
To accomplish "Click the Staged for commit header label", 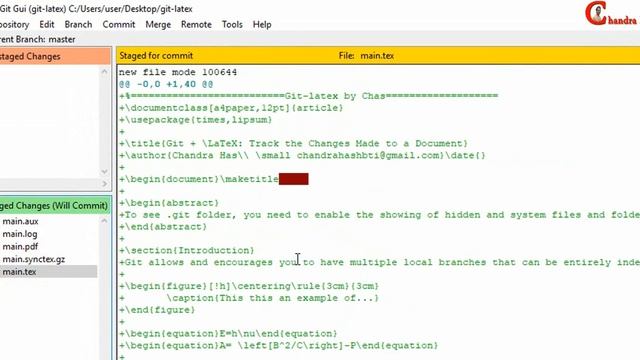I will 156,56.
